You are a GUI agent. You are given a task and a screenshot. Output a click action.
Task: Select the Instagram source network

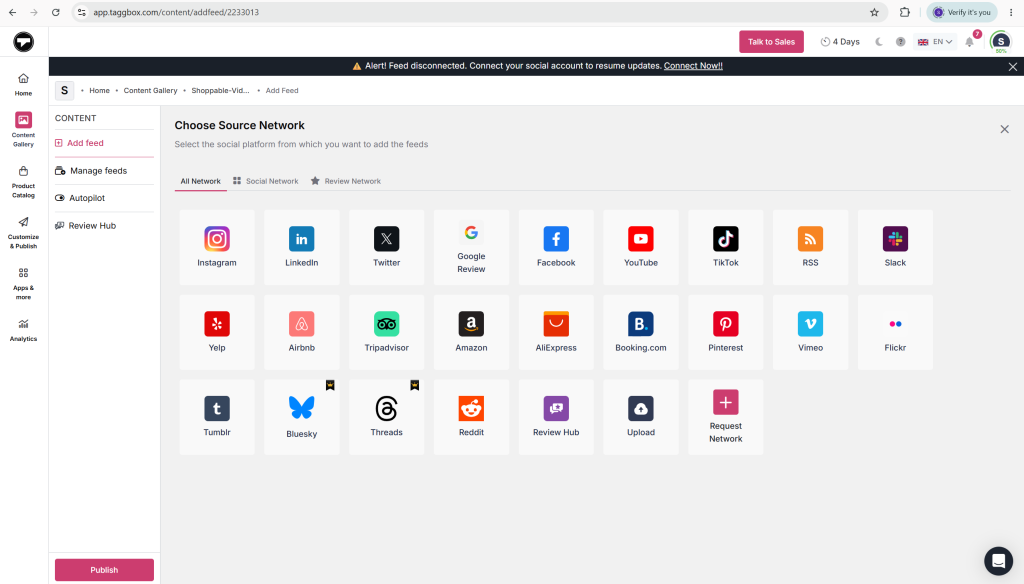point(217,247)
